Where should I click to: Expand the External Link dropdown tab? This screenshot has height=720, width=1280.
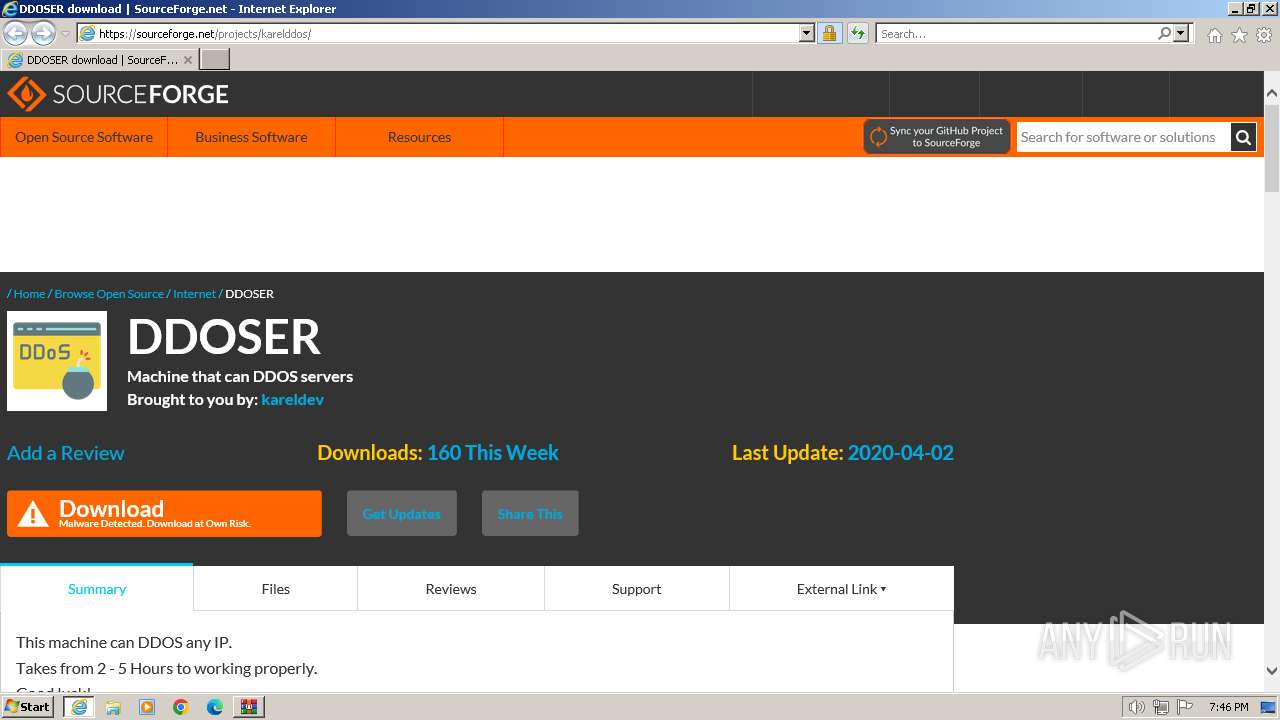[x=841, y=589]
